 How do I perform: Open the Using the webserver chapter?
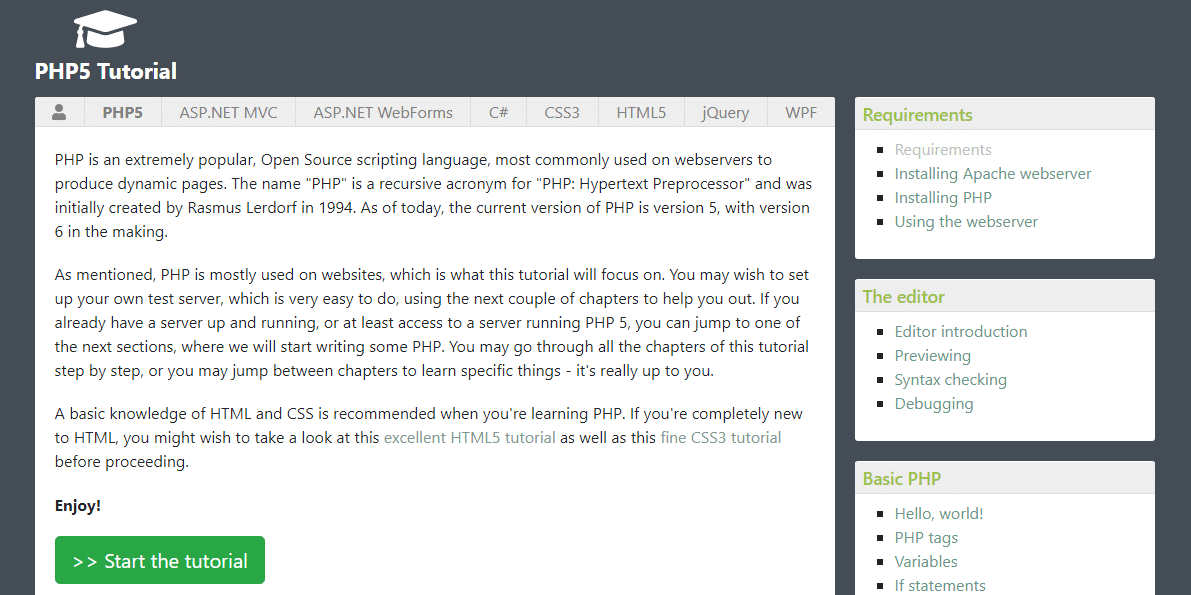click(966, 221)
